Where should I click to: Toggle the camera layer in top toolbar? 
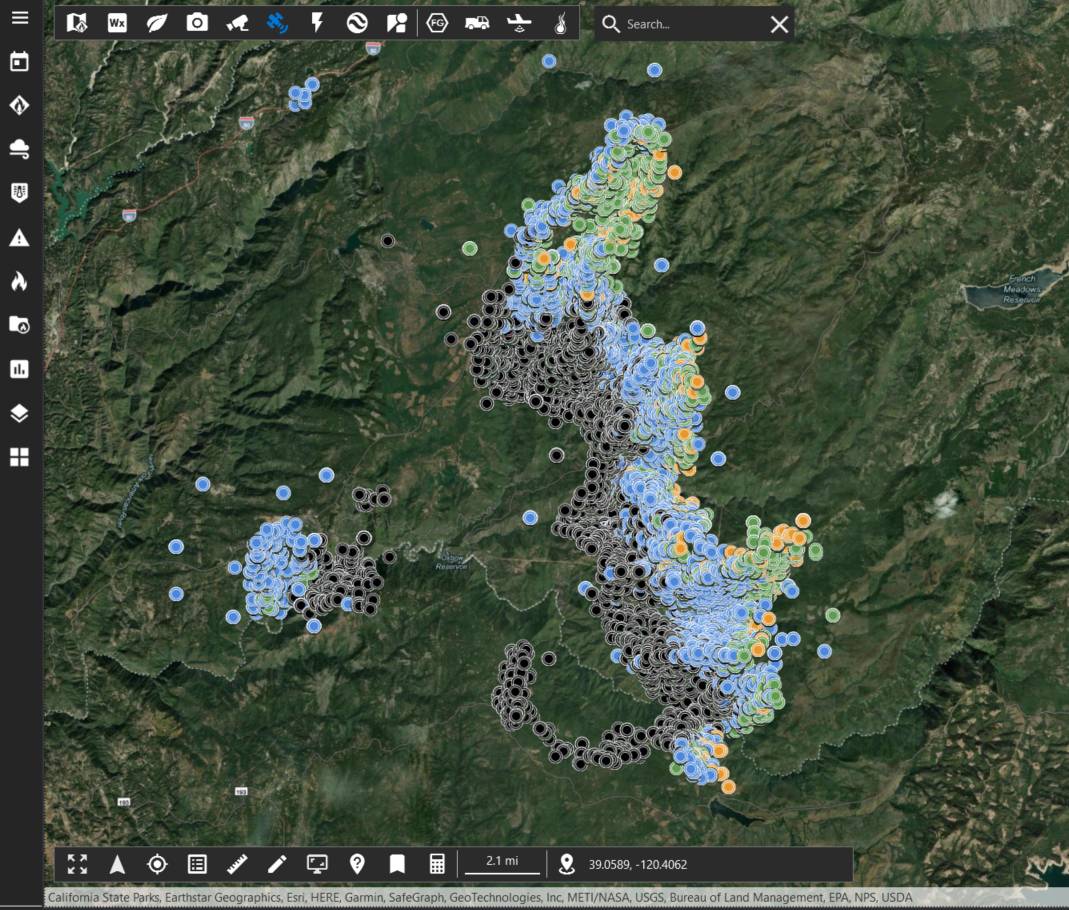click(197, 23)
